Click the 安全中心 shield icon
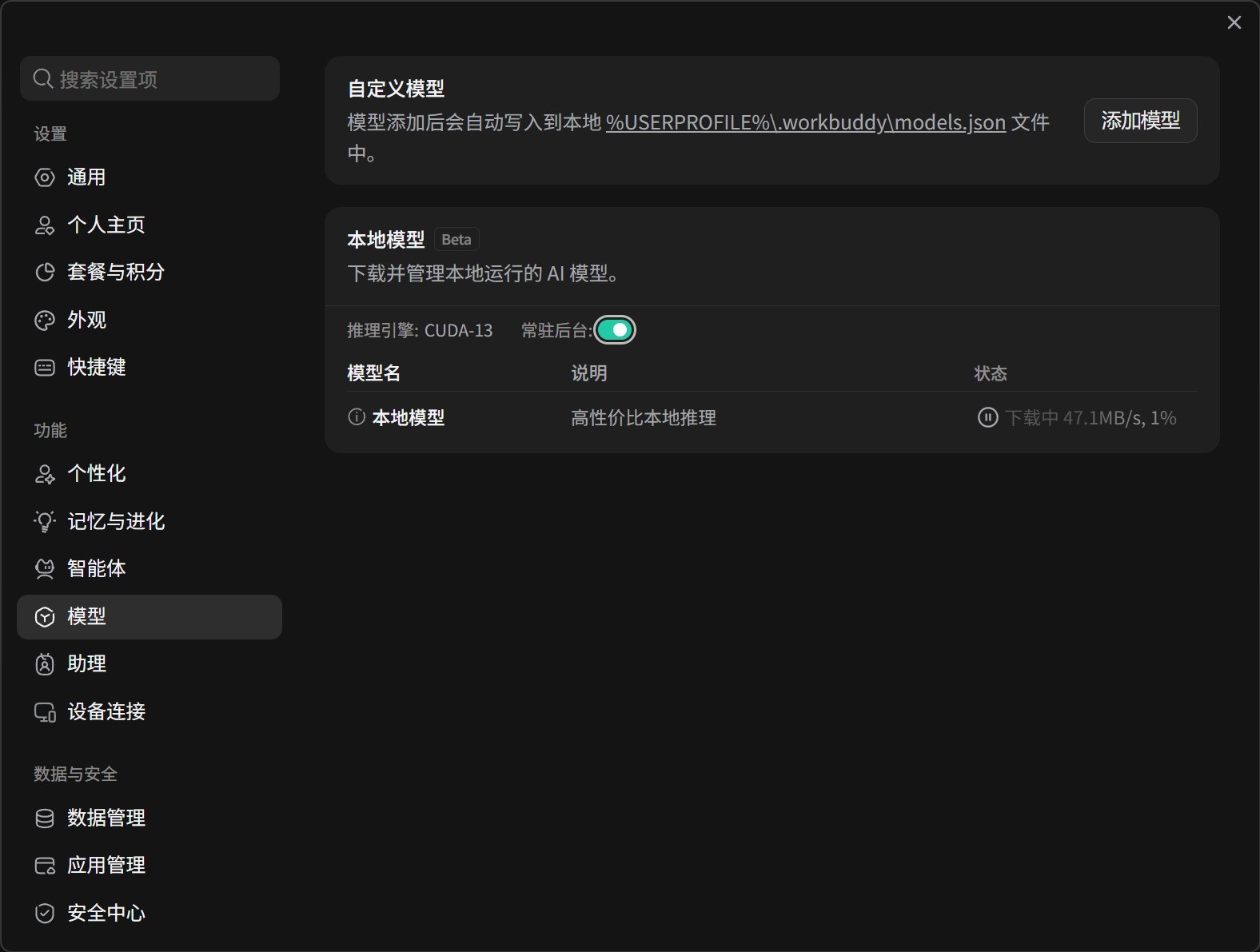This screenshot has width=1260, height=952. coord(45,914)
